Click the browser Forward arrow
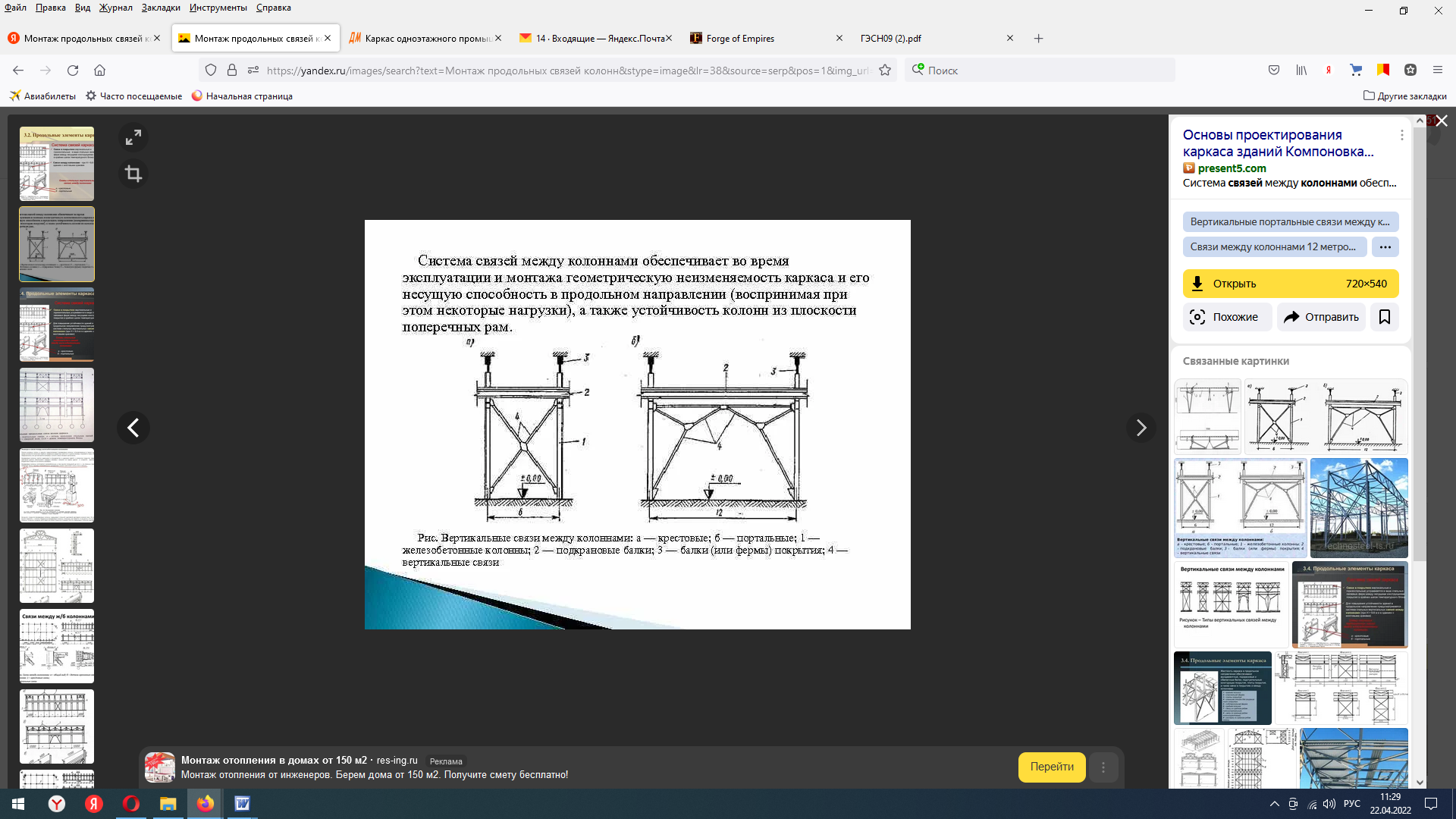1456x819 pixels. click(x=45, y=71)
